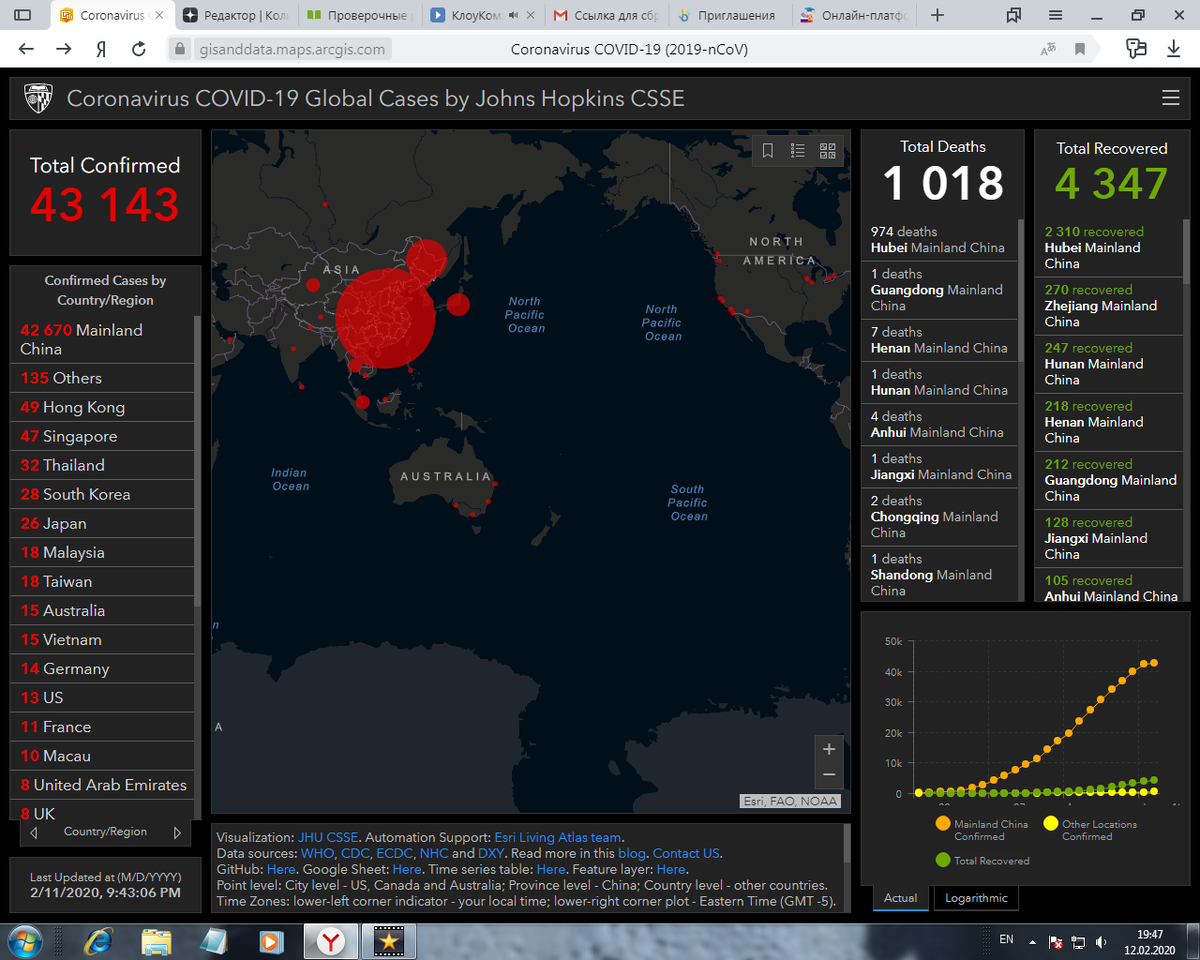The height and width of the screenshot is (960, 1200).
Task: Go forward with browser forward arrow
Action: pos(63,49)
